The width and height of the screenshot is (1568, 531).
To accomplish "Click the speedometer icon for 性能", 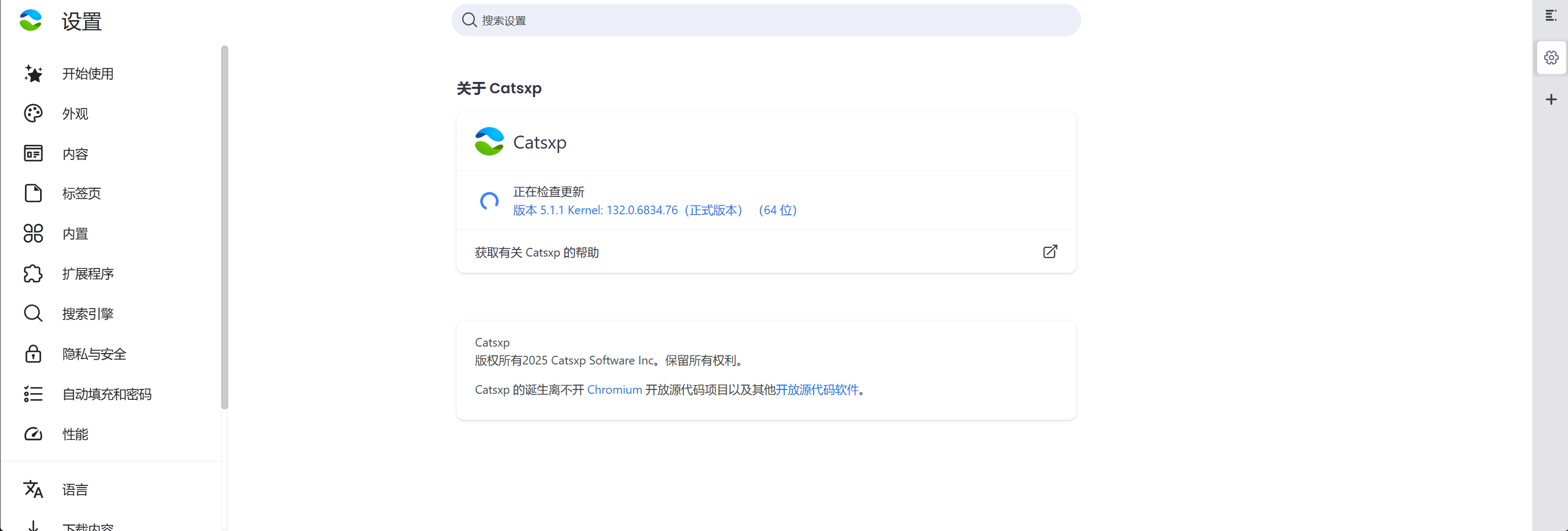I will click(33, 434).
